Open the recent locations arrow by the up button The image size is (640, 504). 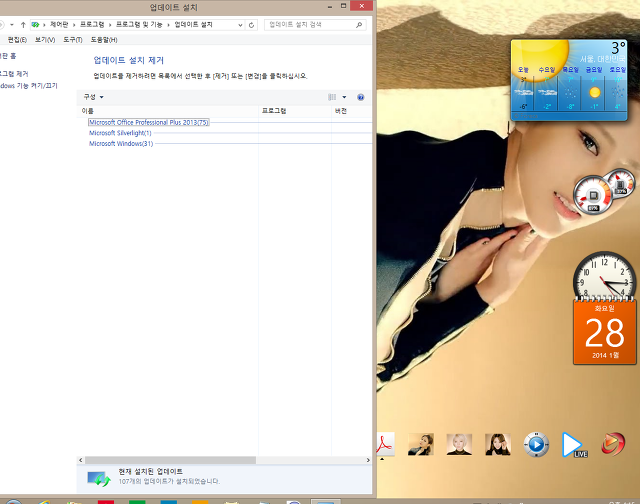12,25
